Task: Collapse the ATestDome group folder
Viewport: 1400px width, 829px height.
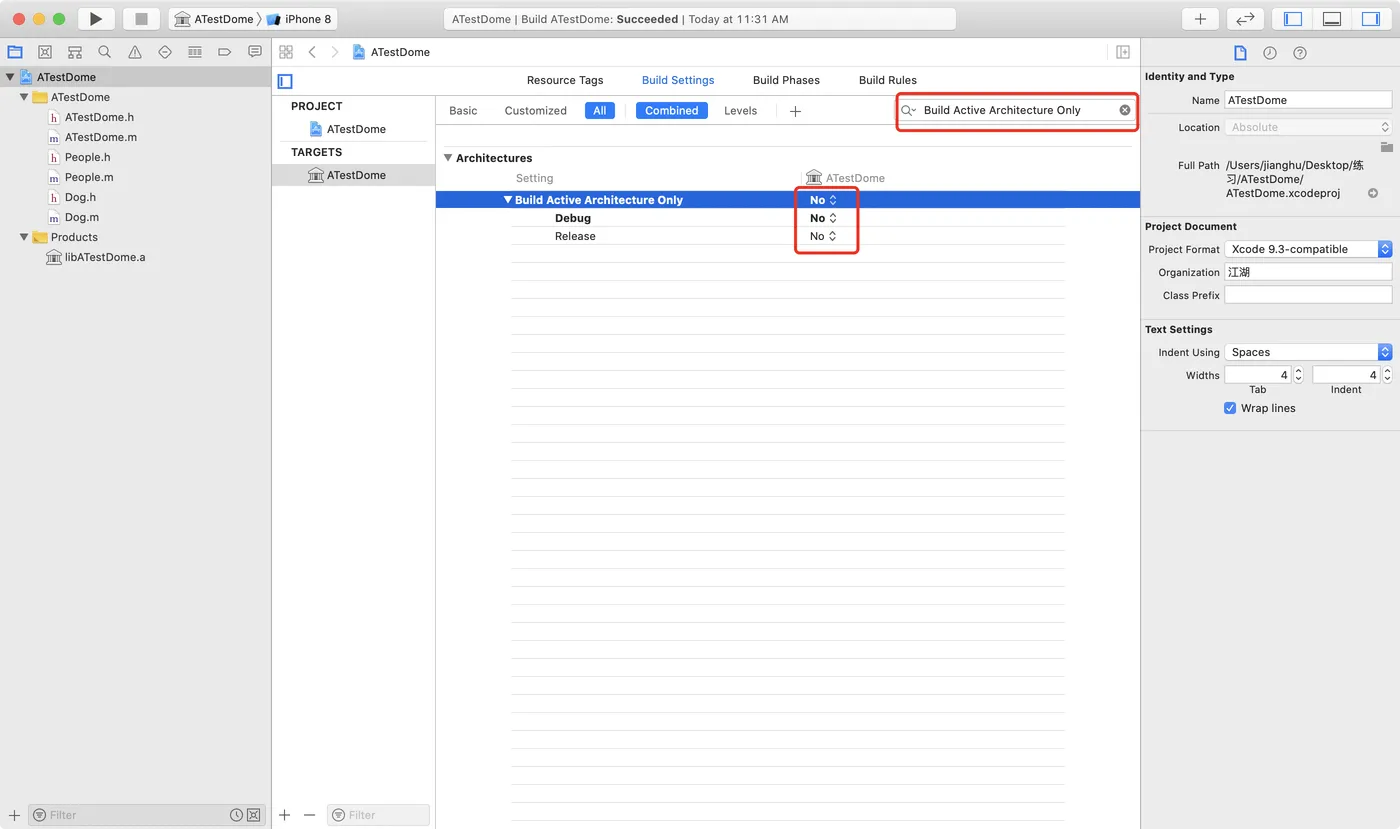Action: [24, 97]
